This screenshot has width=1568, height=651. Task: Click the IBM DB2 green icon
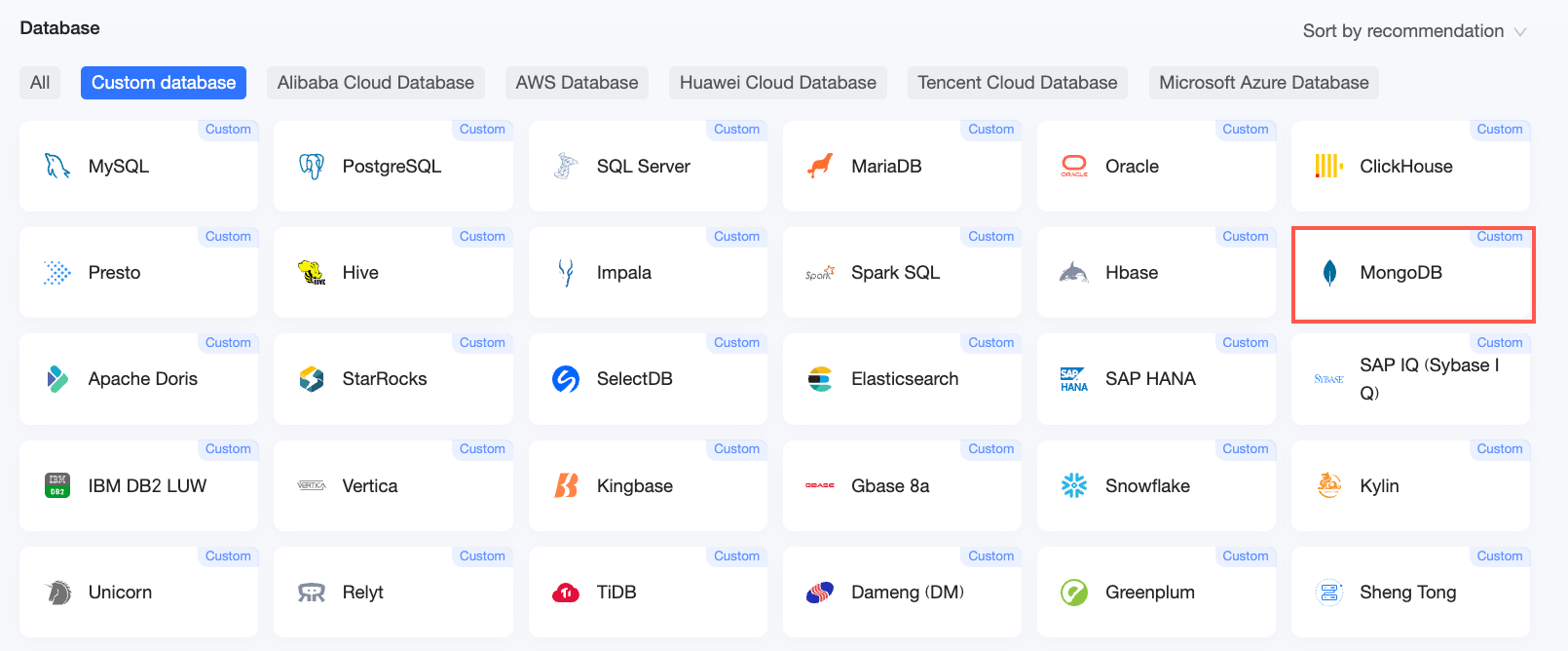(57, 485)
